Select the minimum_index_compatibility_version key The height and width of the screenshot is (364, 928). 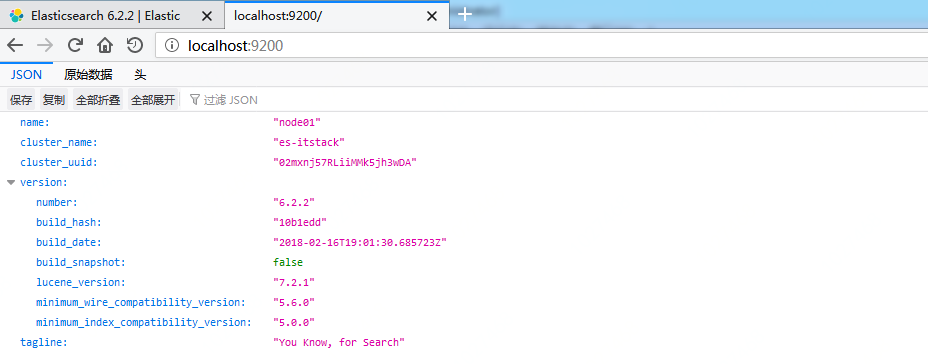pos(143,323)
